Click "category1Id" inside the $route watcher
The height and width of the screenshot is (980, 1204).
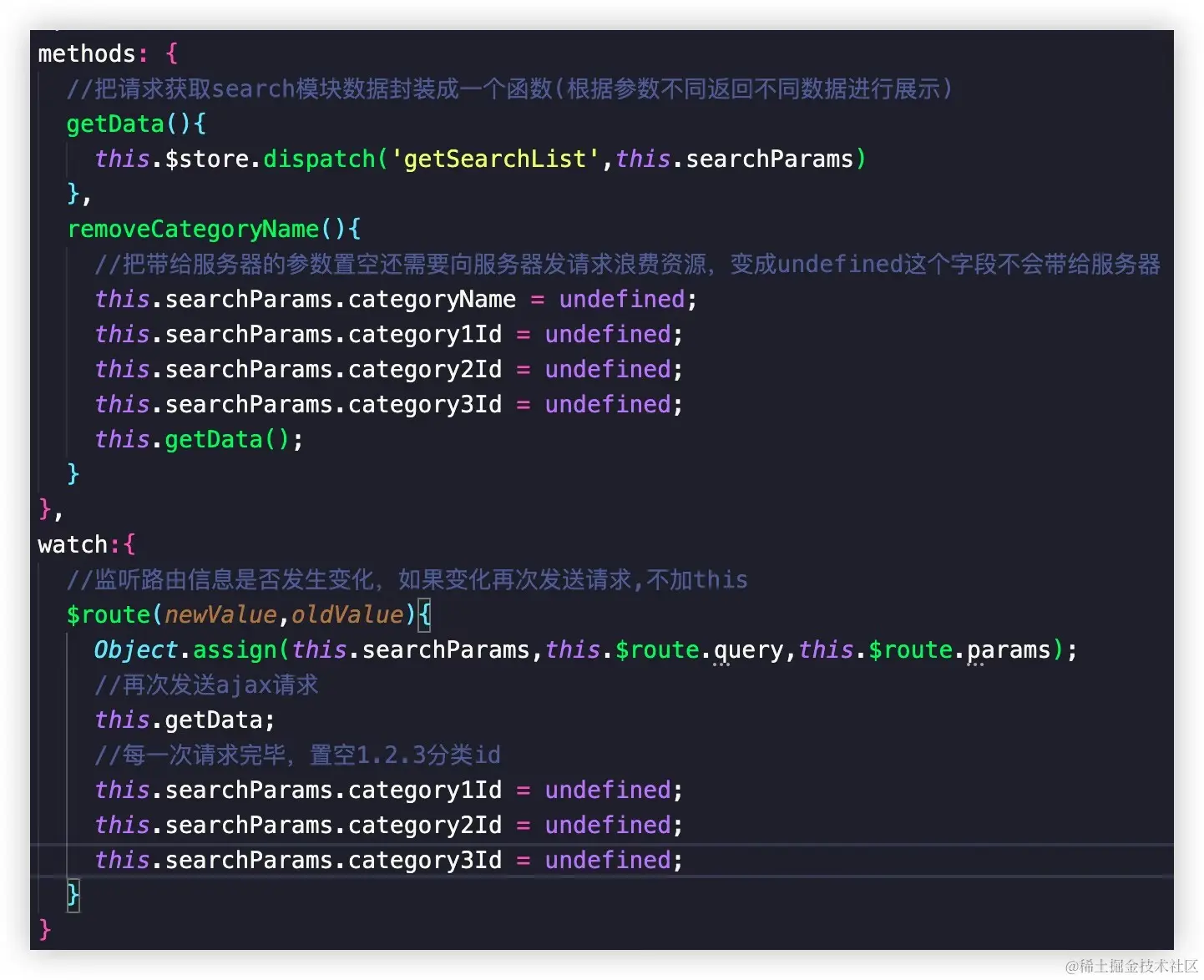point(425,791)
